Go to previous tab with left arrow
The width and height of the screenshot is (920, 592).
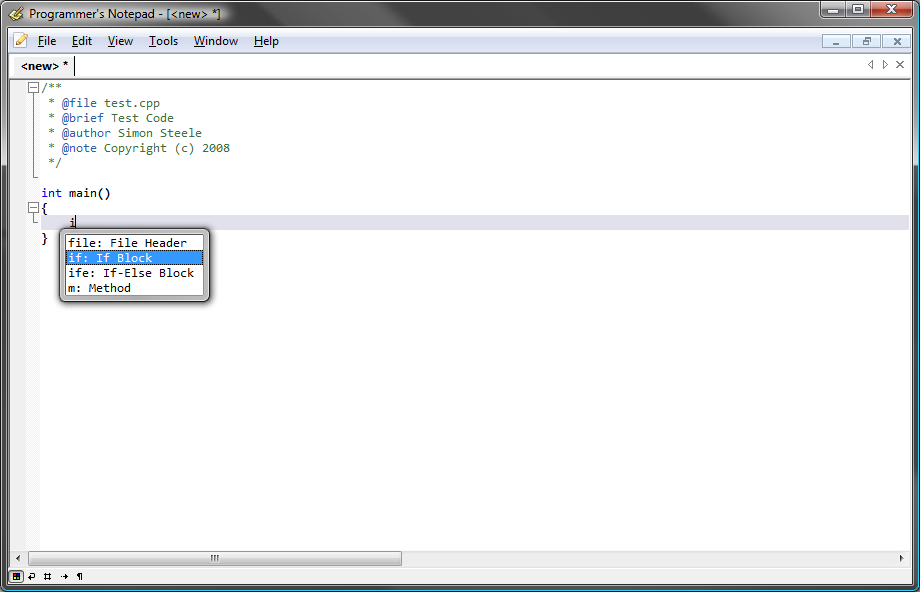pyautogui.click(x=870, y=65)
